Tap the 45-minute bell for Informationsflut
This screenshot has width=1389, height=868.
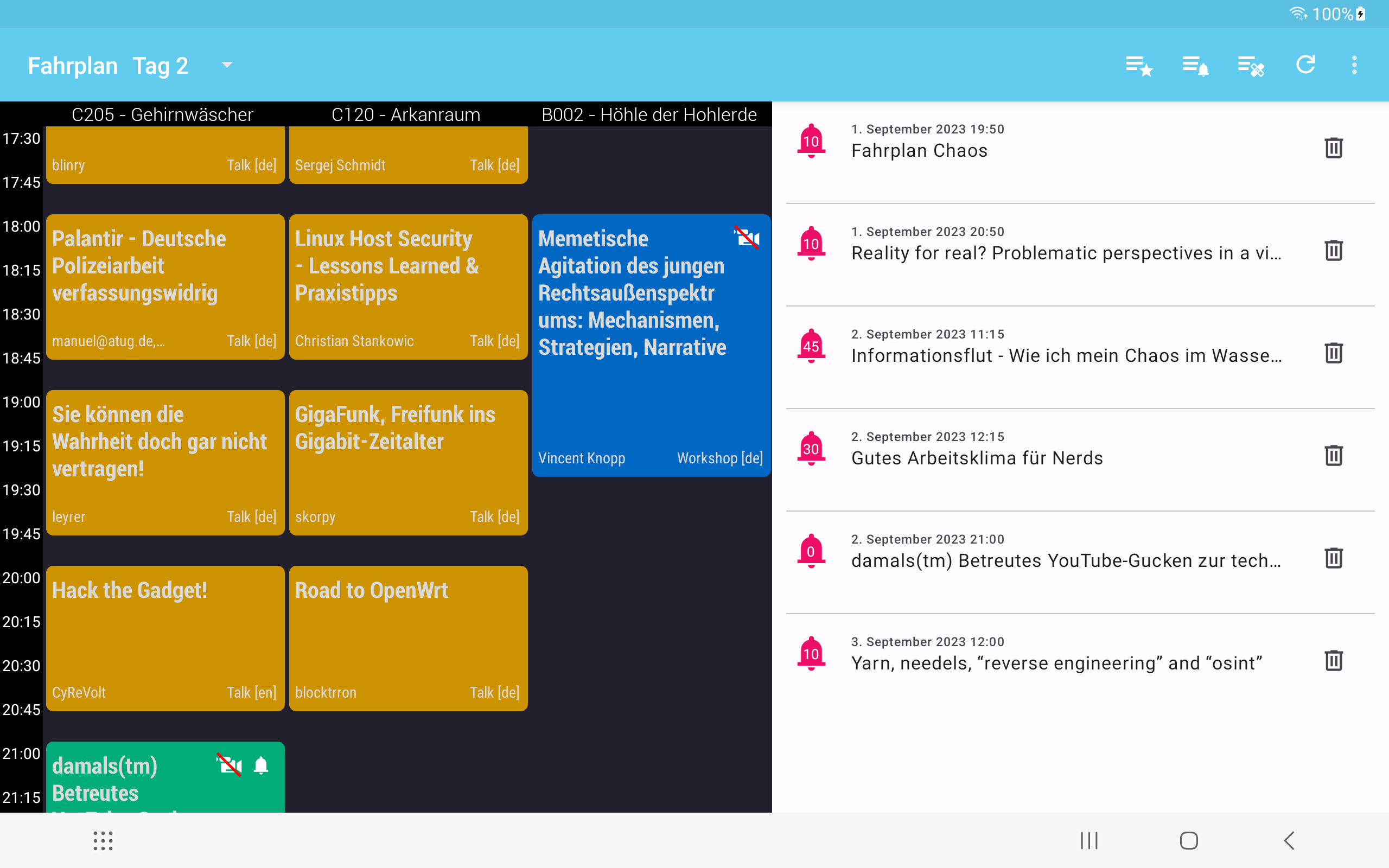click(811, 346)
